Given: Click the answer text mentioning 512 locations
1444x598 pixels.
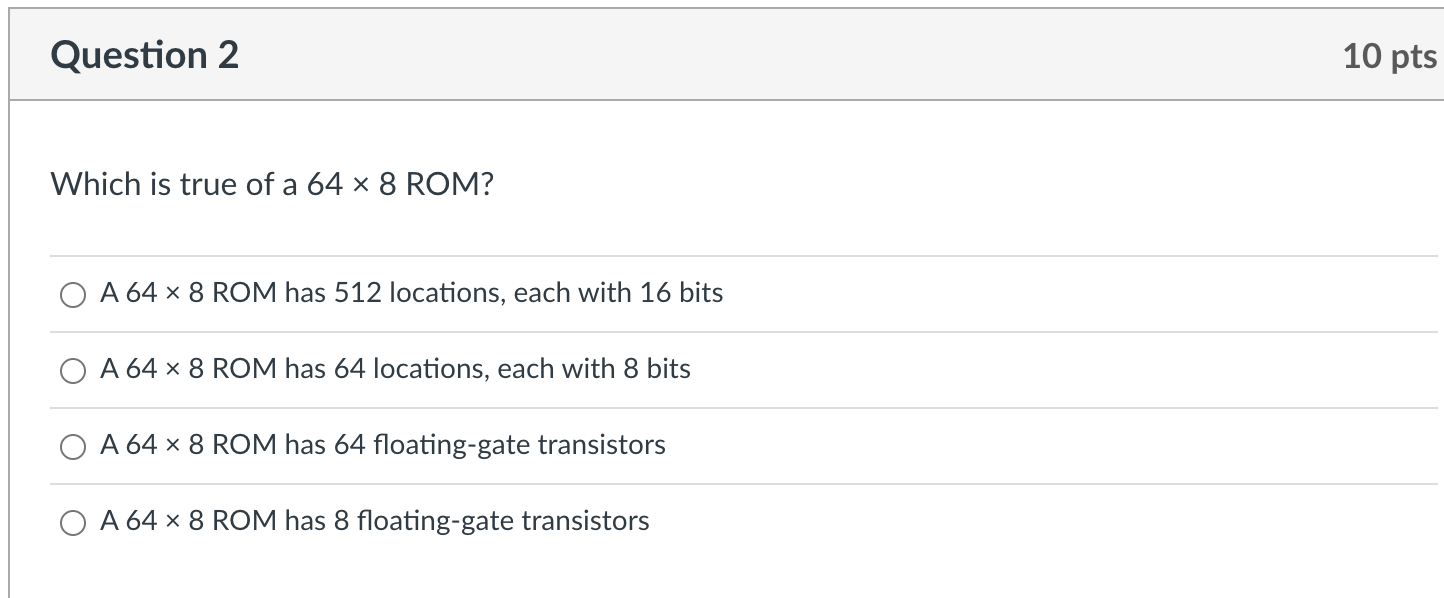Looking at the screenshot, I should 410,293.
